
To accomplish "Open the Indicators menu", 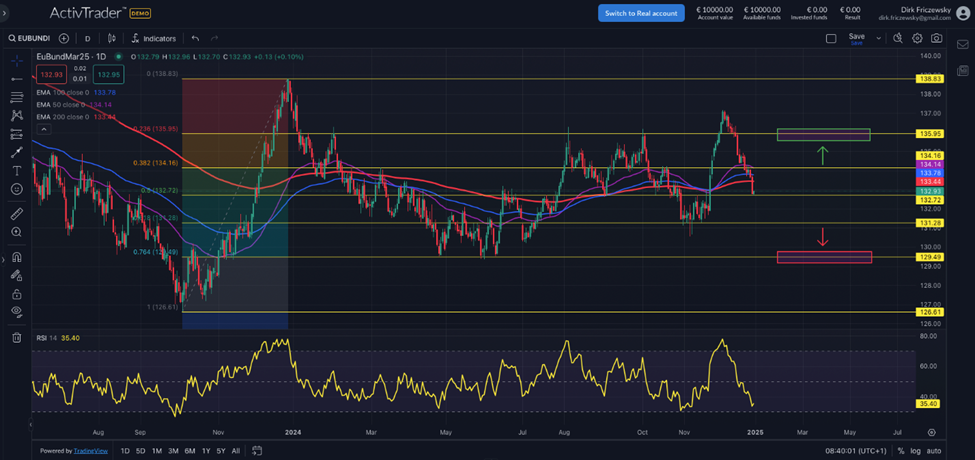I will coord(153,38).
